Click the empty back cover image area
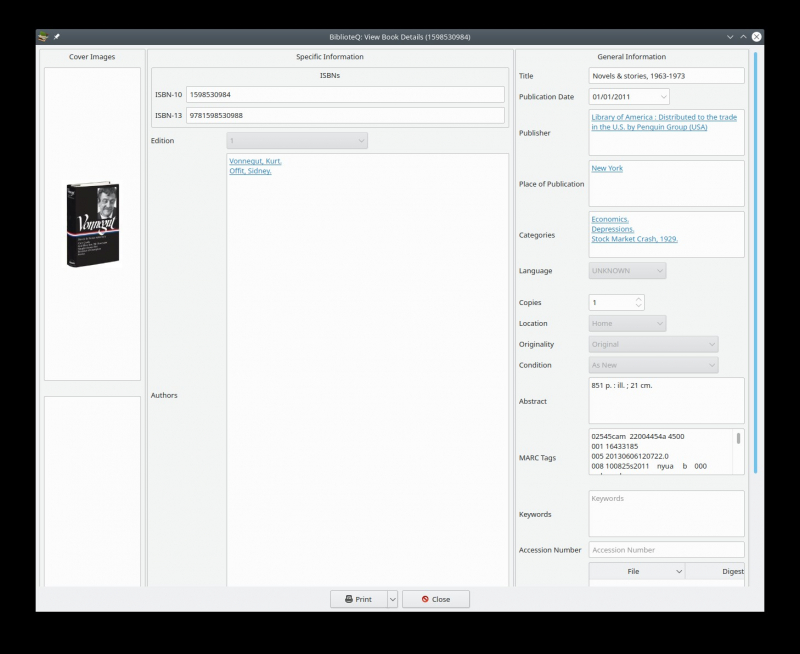Viewport: 800px width, 654px height. [x=92, y=492]
